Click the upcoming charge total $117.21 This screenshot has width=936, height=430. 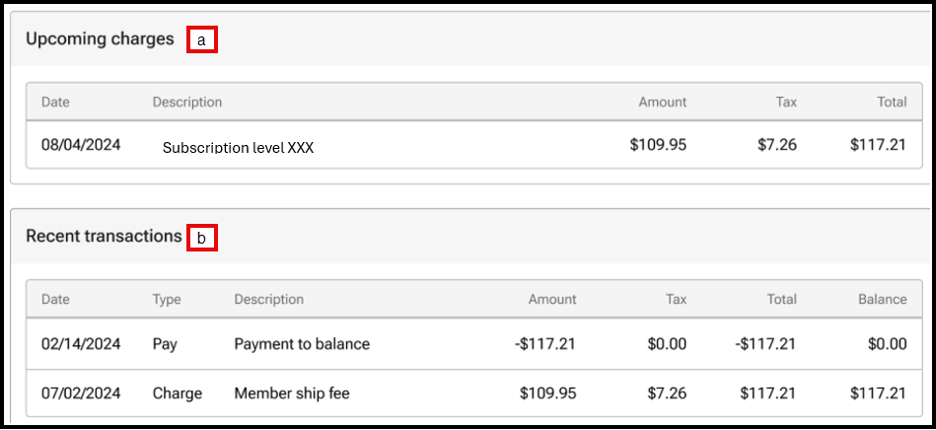(x=878, y=144)
